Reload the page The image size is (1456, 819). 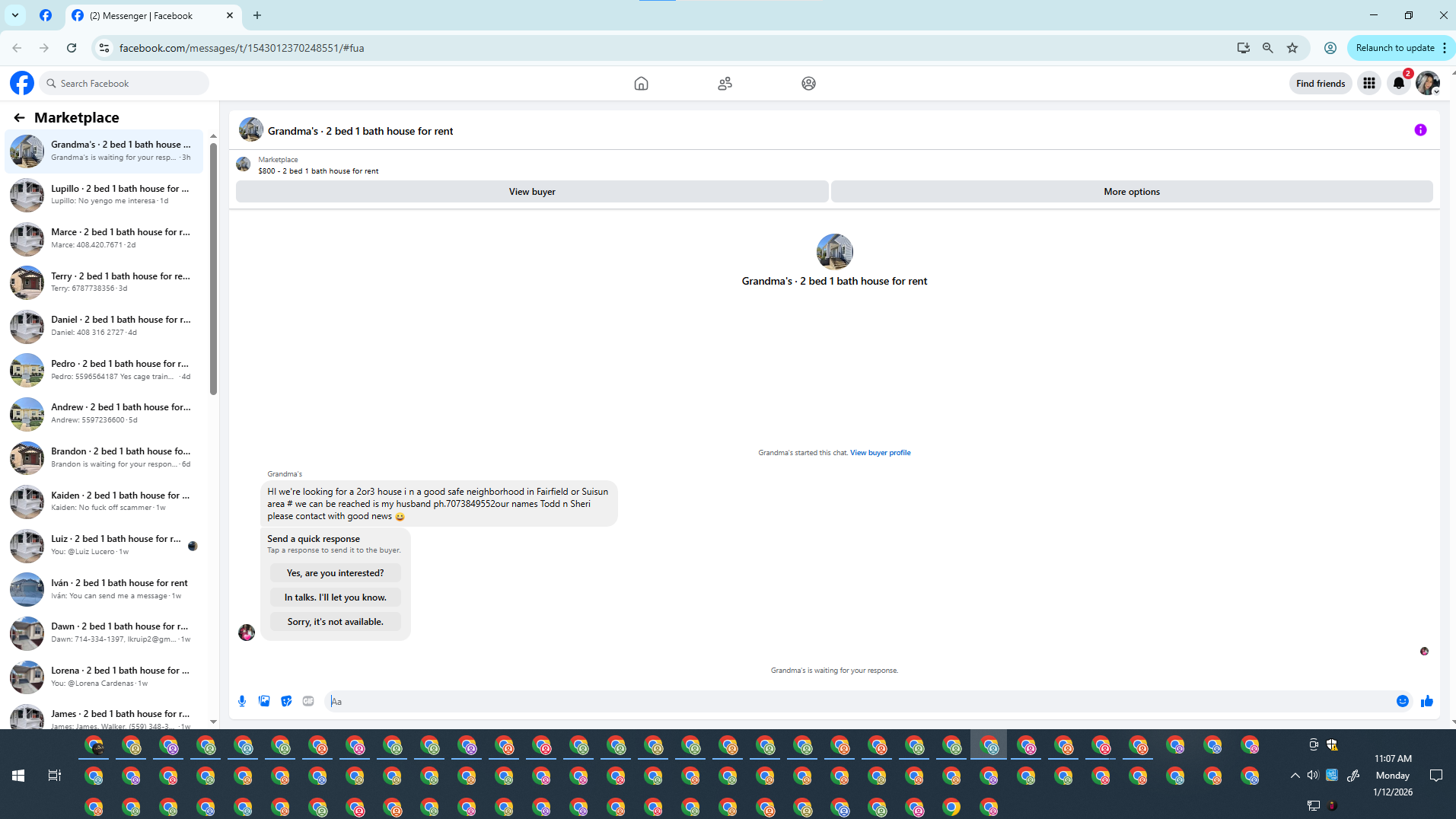click(72, 48)
